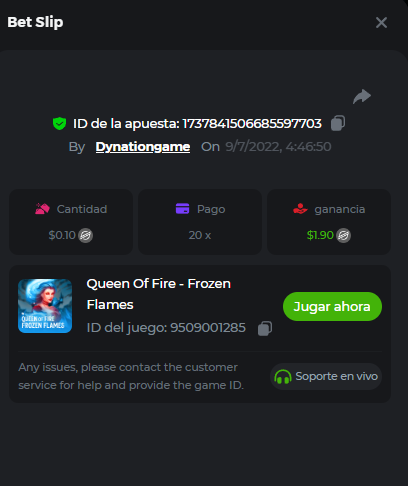Click the coin icon beside $0.10
The height and width of the screenshot is (486, 408).
[85, 235]
